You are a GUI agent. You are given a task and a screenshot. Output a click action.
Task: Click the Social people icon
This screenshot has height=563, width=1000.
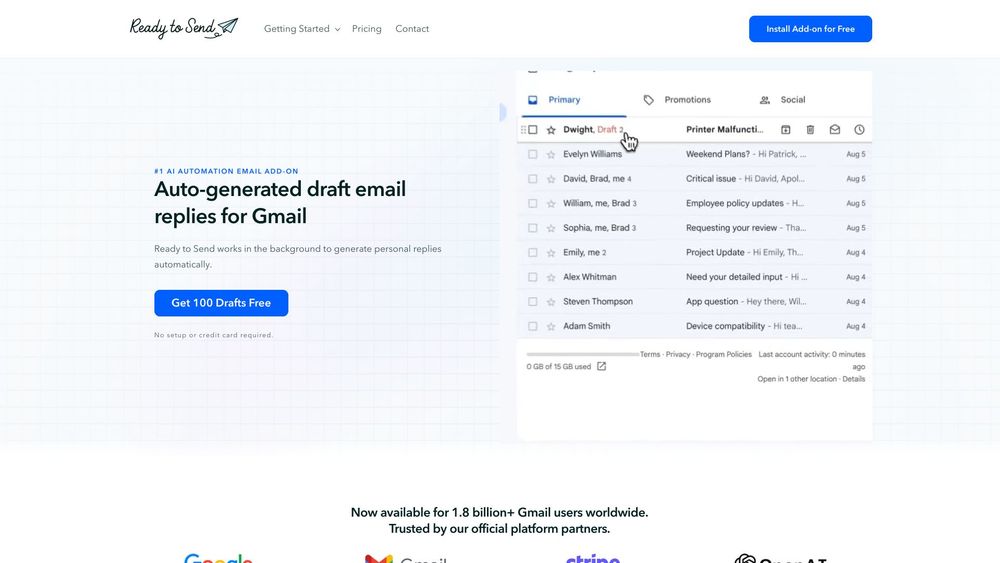[x=765, y=100]
